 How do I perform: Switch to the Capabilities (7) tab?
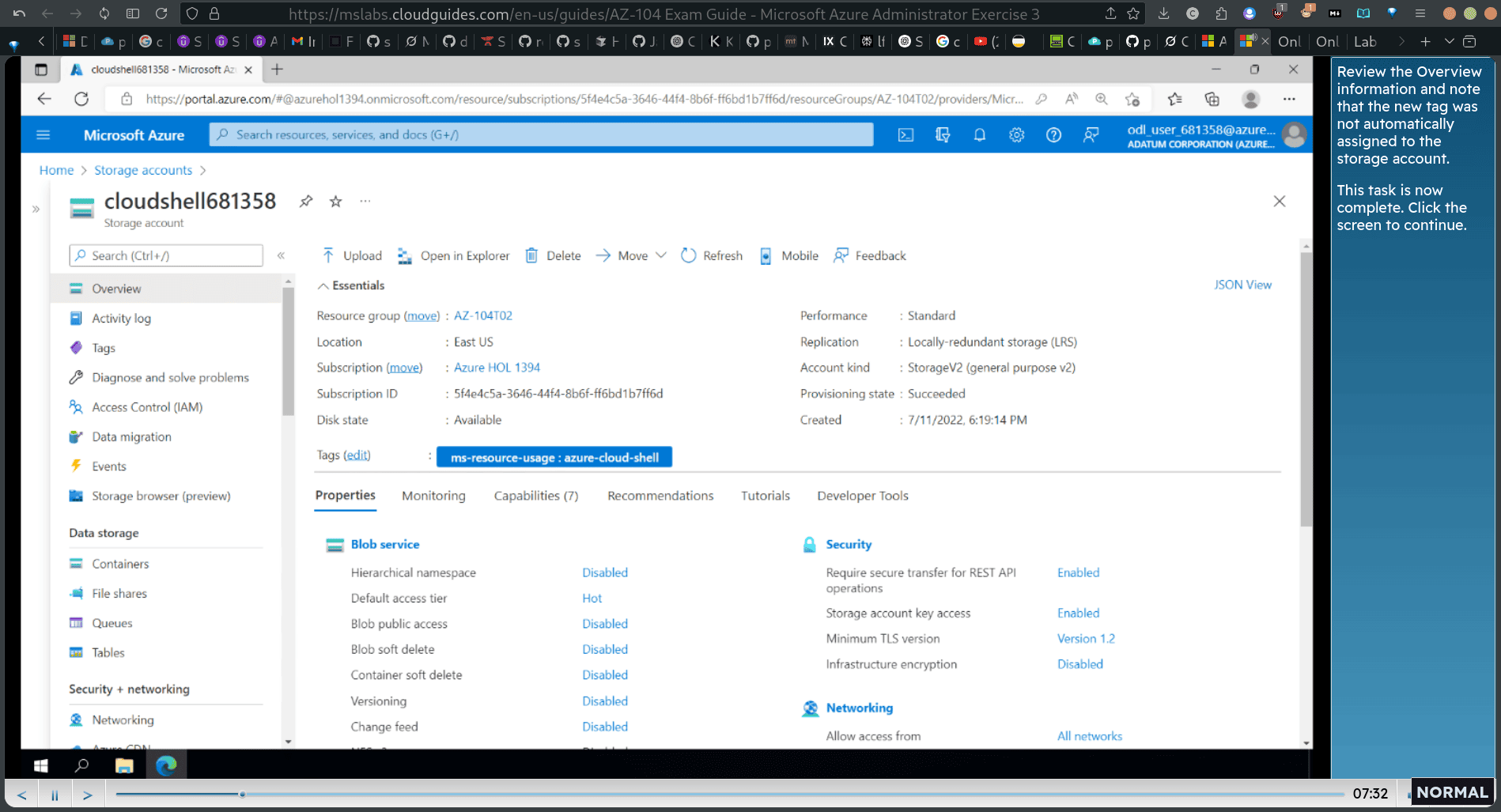[536, 496]
